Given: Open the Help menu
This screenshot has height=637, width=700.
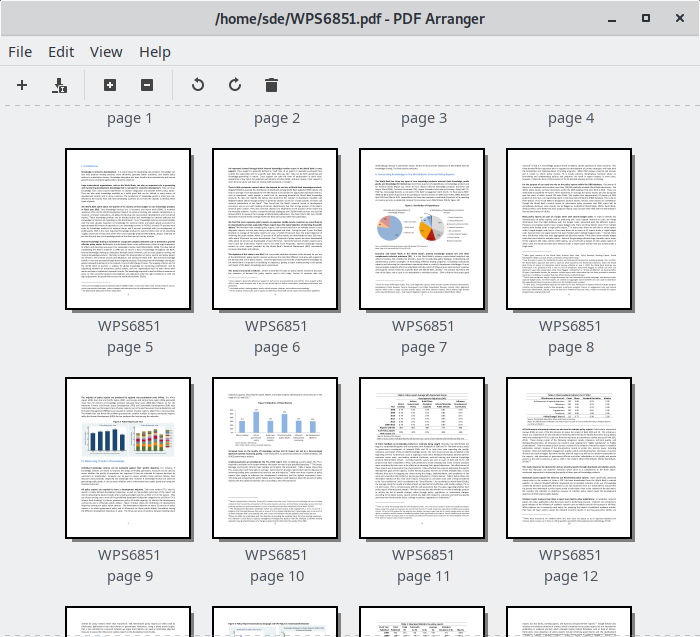Looking at the screenshot, I should click(x=155, y=52).
